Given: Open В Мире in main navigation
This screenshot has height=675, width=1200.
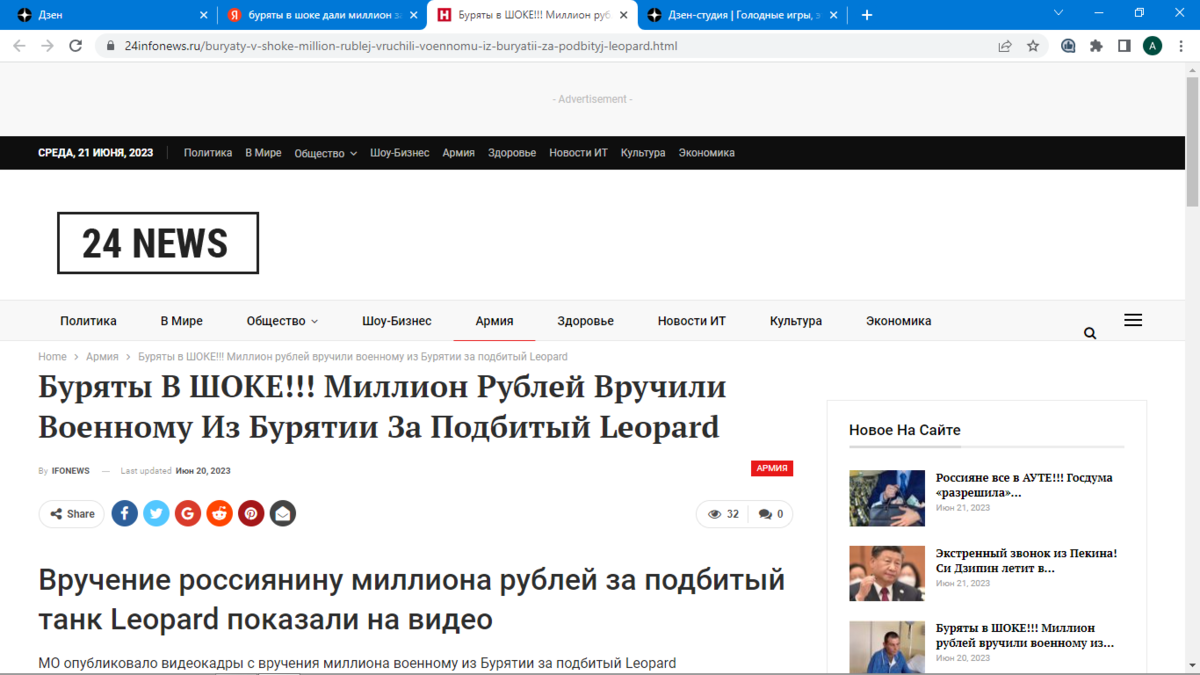Looking at the screenshot, I should tap(182, 321).
